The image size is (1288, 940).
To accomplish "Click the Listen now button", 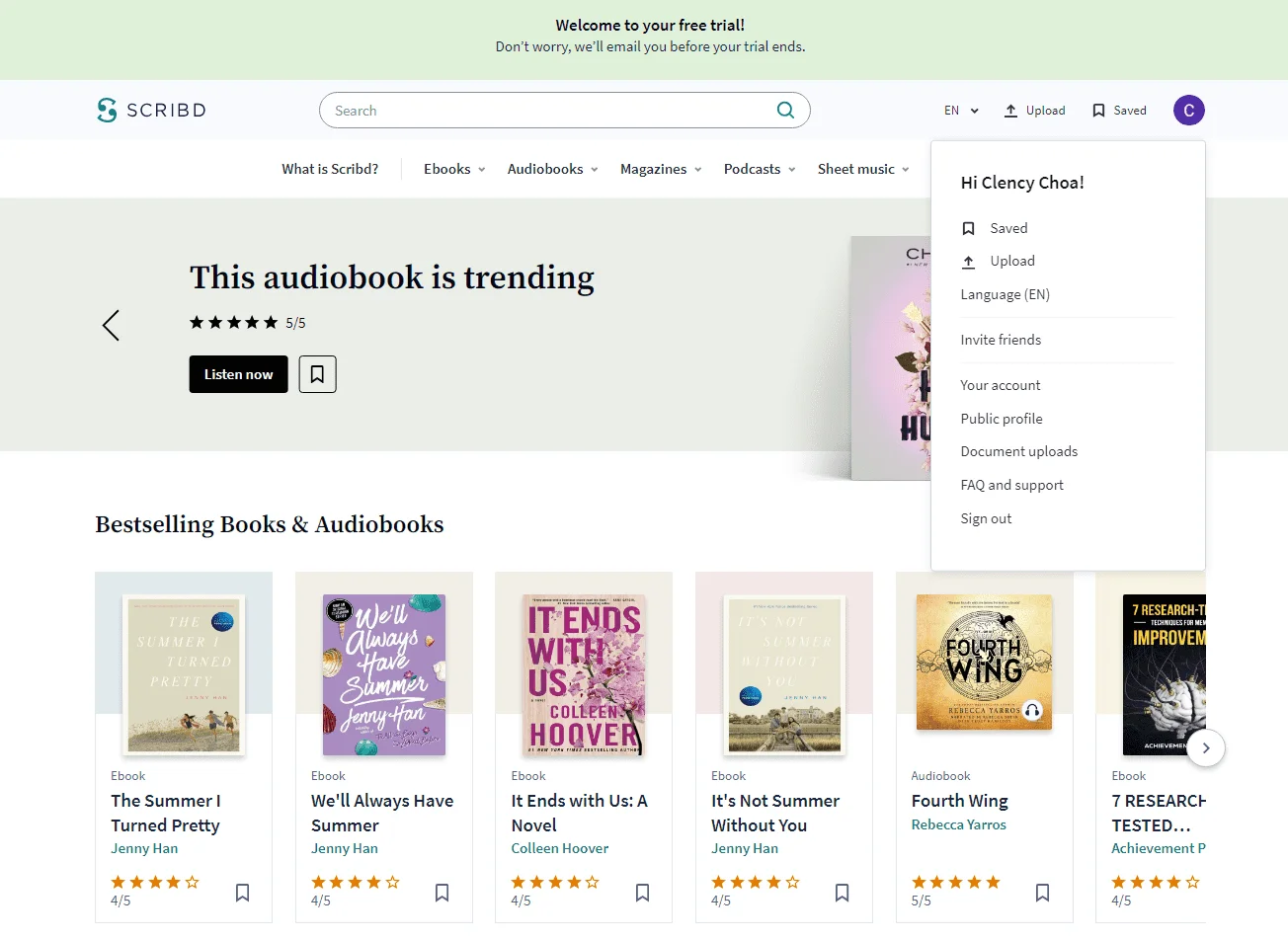I will coord(238,374).
